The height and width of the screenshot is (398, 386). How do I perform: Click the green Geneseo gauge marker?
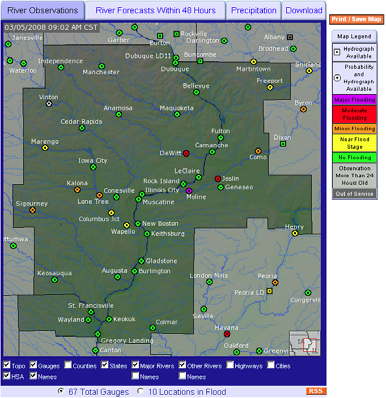point(221,187)
